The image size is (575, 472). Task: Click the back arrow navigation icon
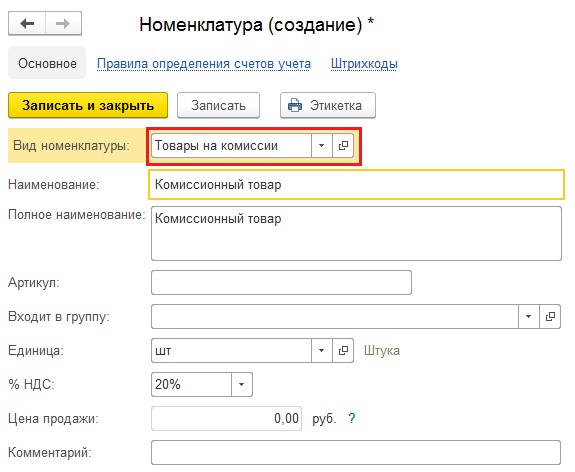point(27,24)
